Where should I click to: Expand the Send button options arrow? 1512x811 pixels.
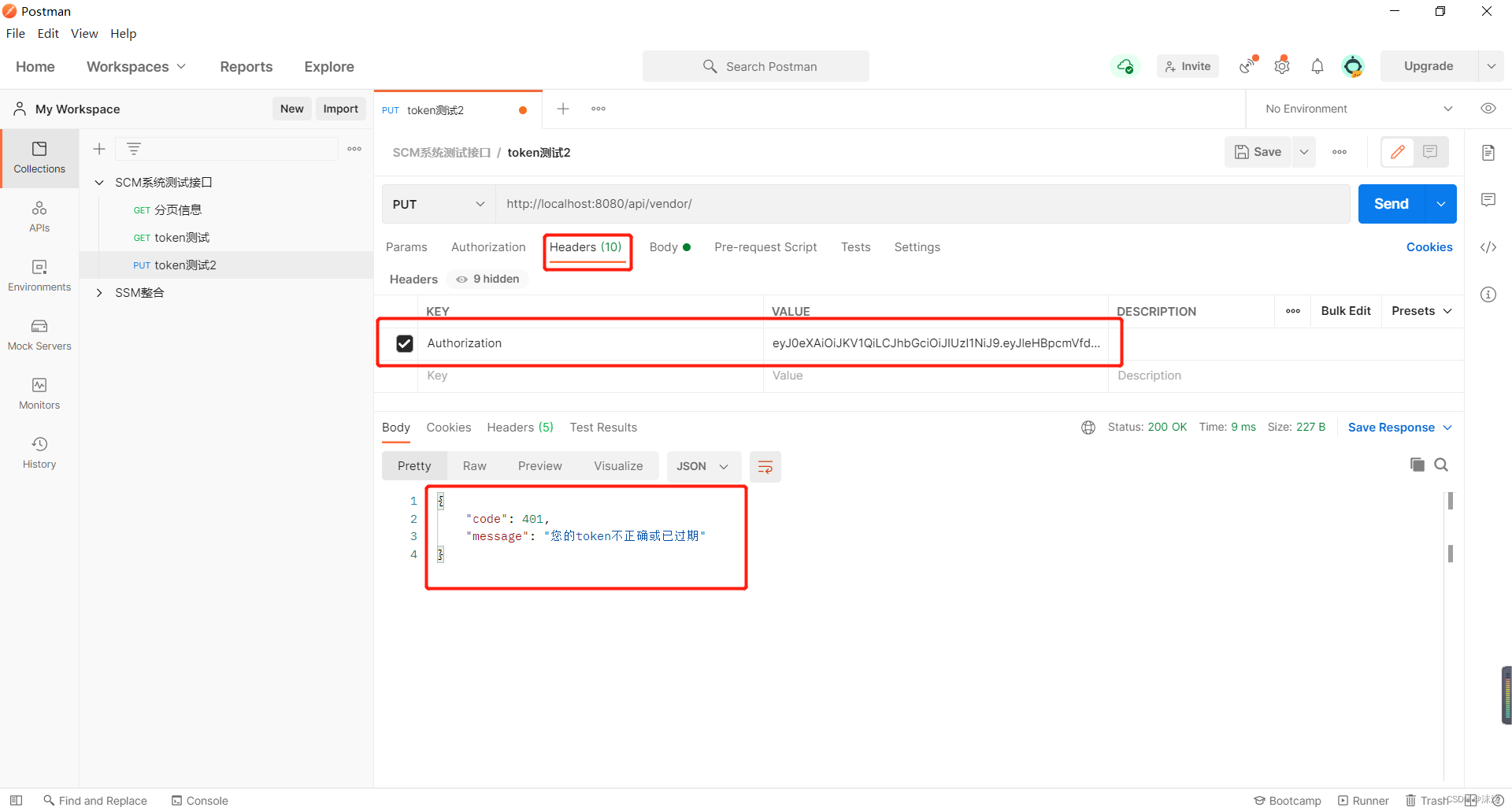point(1441,204)
